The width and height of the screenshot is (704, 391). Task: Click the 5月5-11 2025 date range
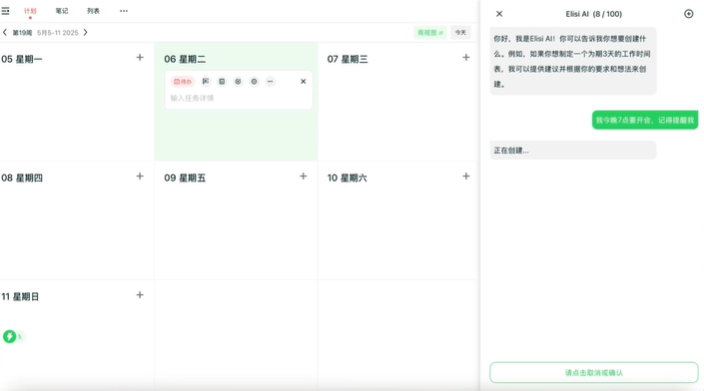pyautogui.click(x=57, y=33)
